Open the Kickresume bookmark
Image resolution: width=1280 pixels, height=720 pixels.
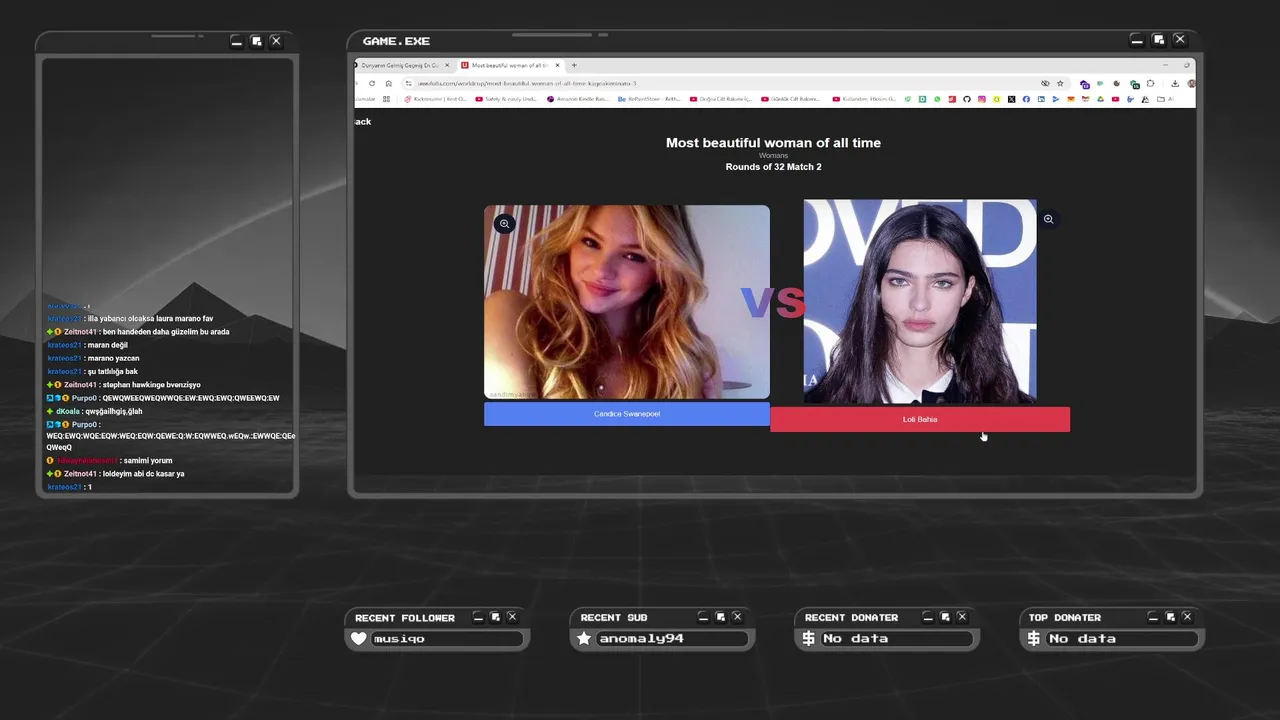pyautogui.click(x=435, y=99)
